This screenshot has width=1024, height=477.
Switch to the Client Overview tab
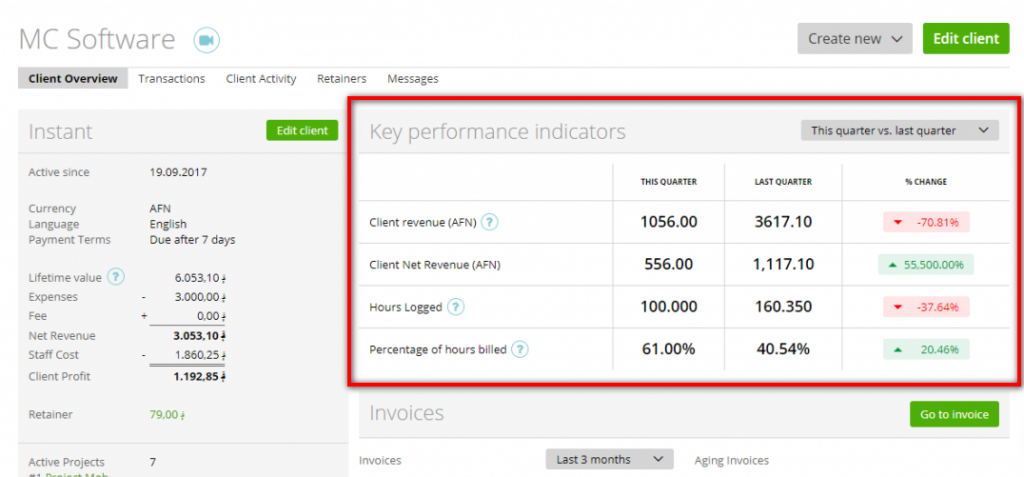point(73,78)
